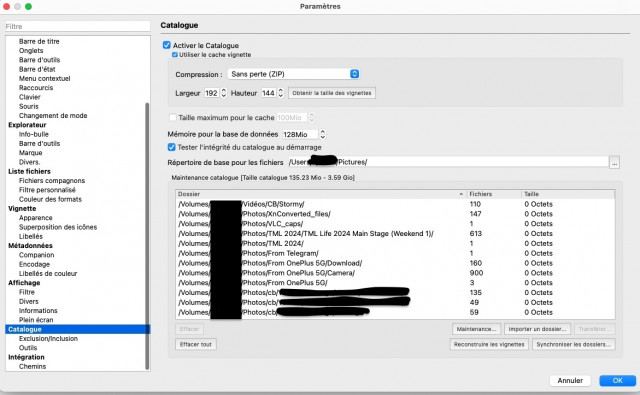Toggle Utiliser le cache vignette checkbox
640x395 pixels.
pos(175,54)
